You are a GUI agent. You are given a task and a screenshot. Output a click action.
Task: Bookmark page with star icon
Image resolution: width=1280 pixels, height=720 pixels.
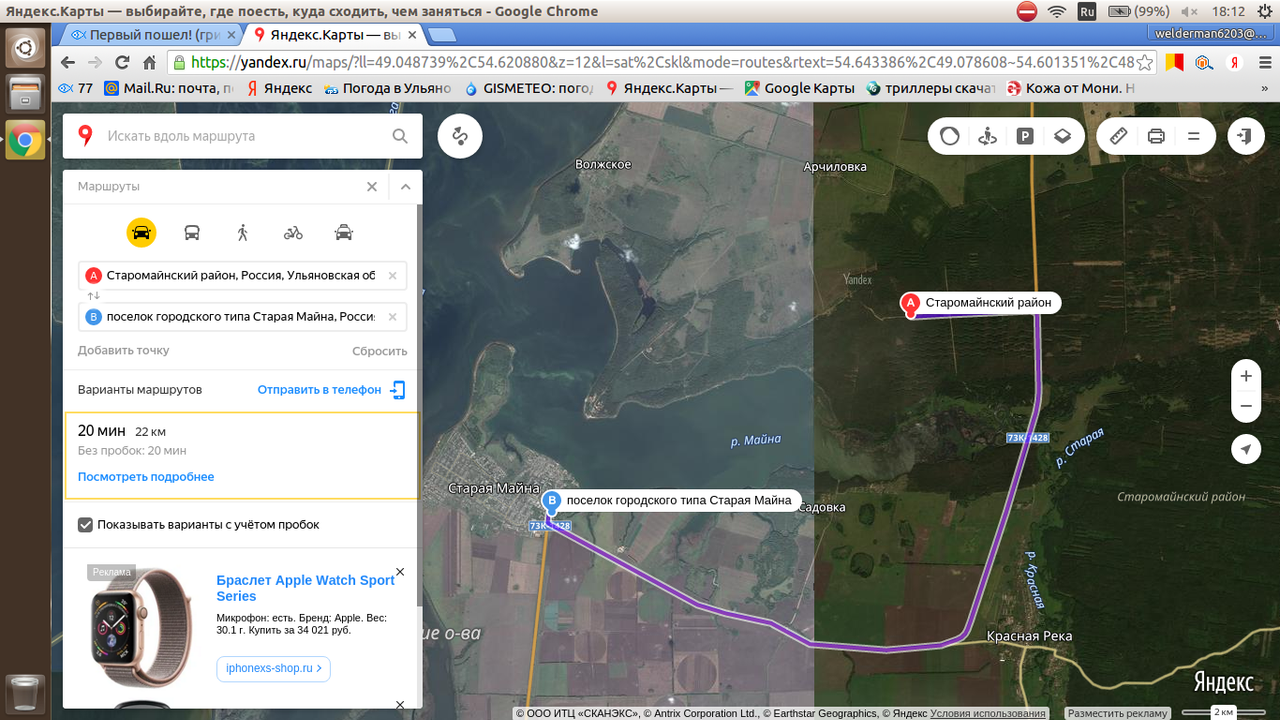point(1145,62)
